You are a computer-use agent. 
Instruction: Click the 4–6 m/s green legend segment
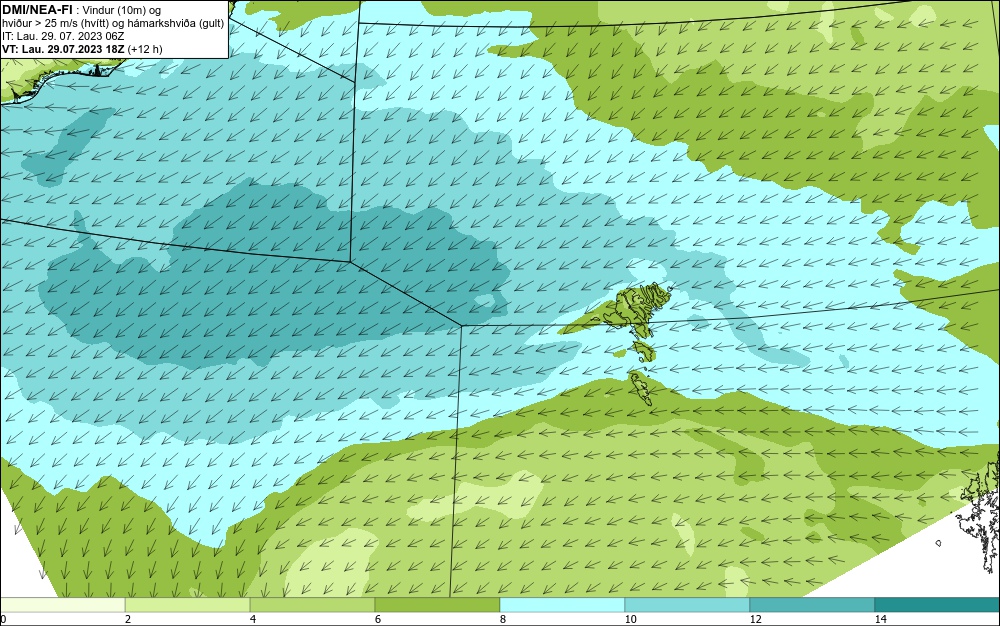(x=312, y=605)
